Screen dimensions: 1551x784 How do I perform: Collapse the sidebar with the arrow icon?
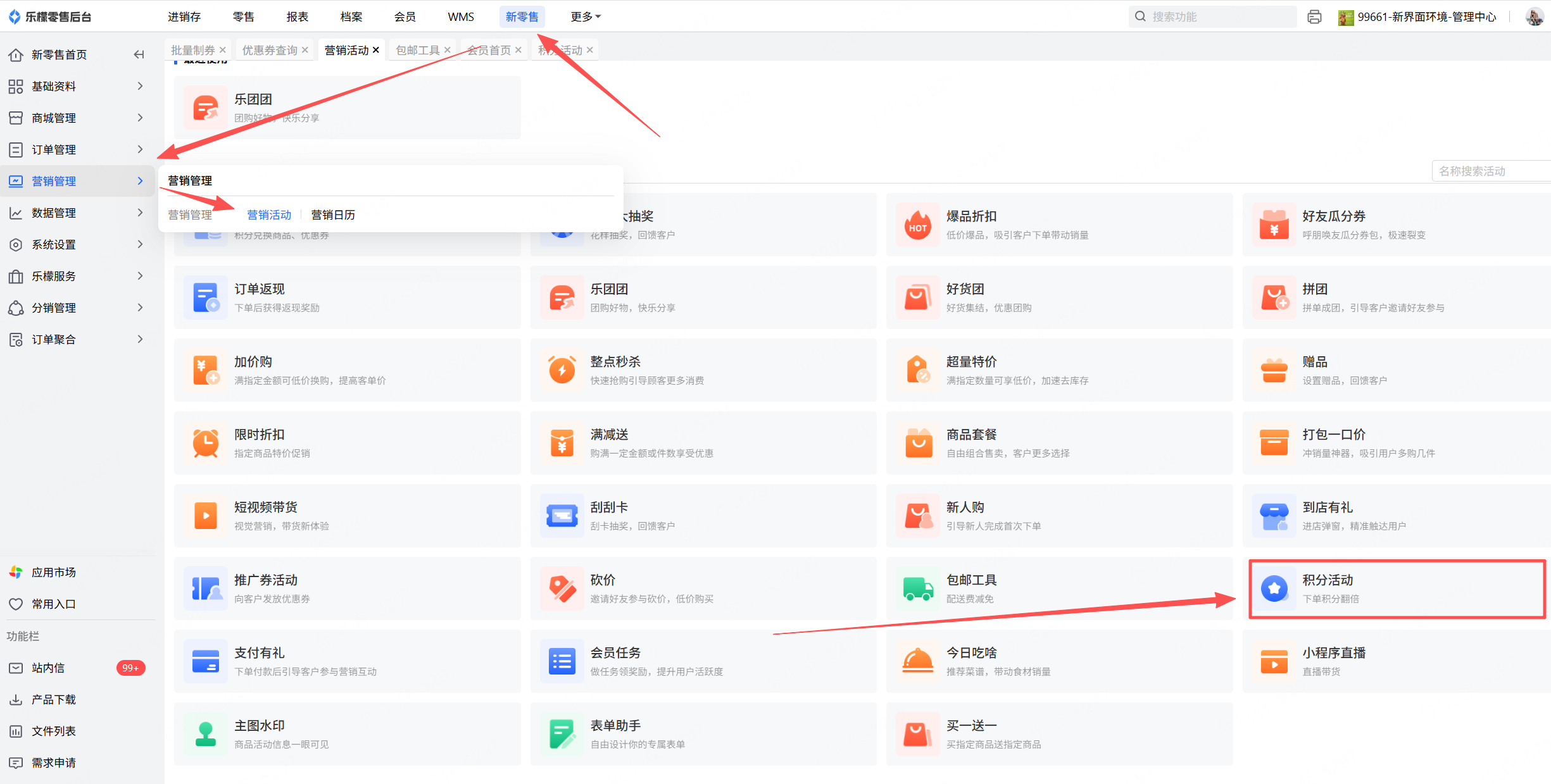tap(139, 54)
